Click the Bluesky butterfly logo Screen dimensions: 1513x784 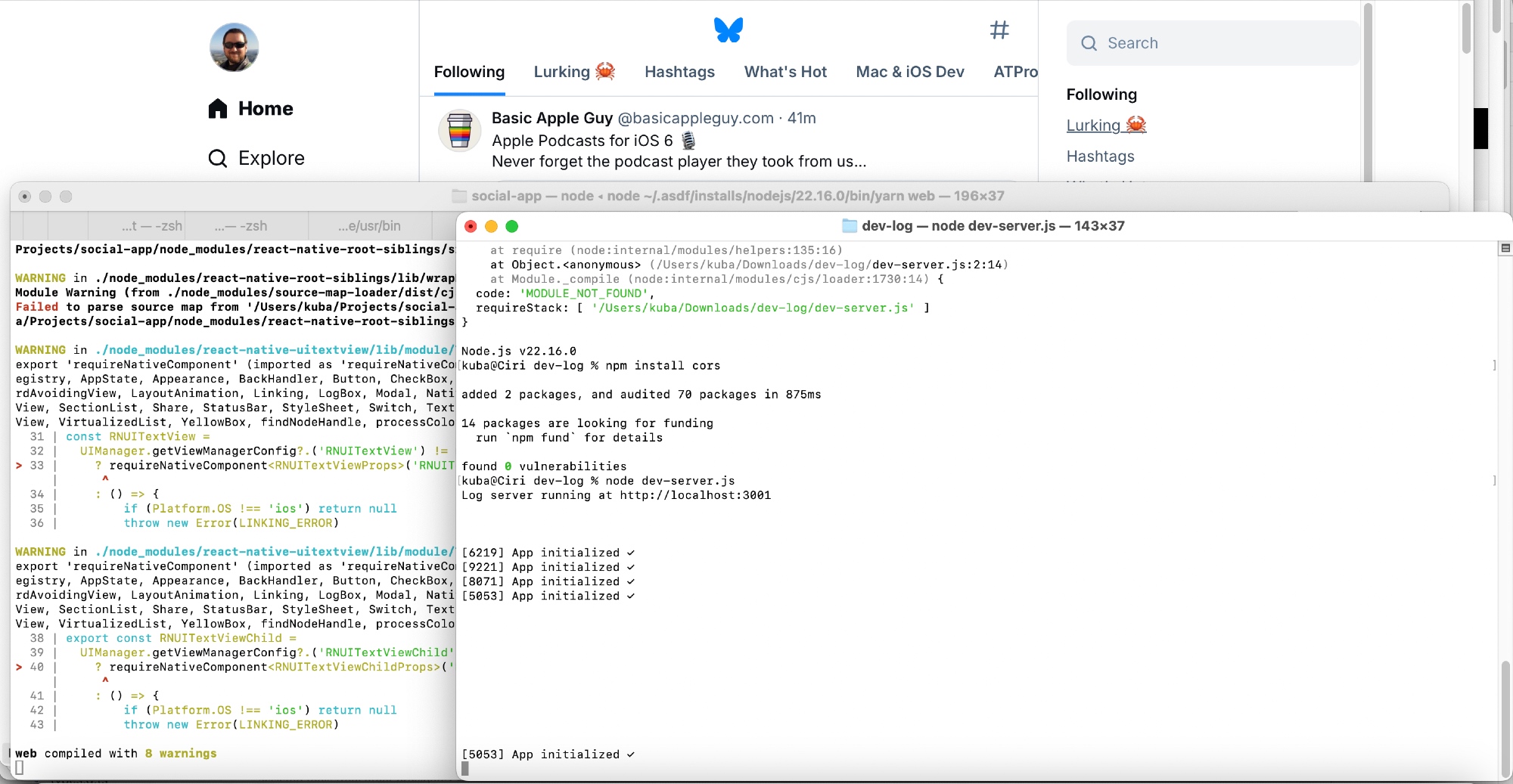tap(728, 30)
